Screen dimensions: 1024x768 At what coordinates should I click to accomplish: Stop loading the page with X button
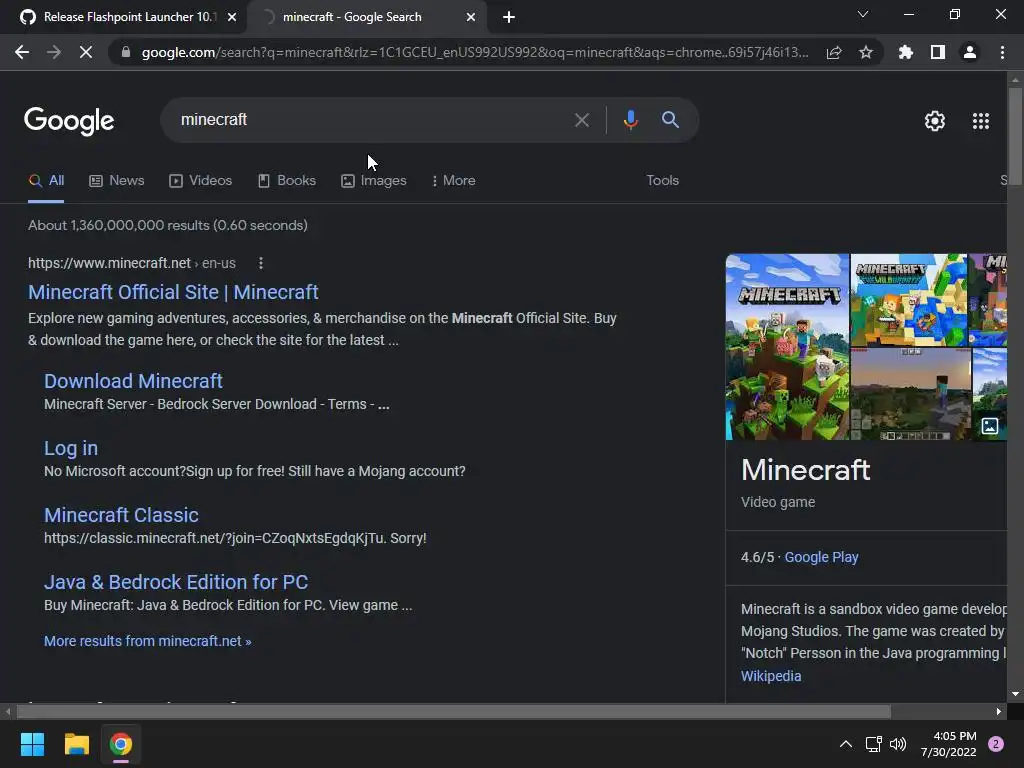[86, 52]
